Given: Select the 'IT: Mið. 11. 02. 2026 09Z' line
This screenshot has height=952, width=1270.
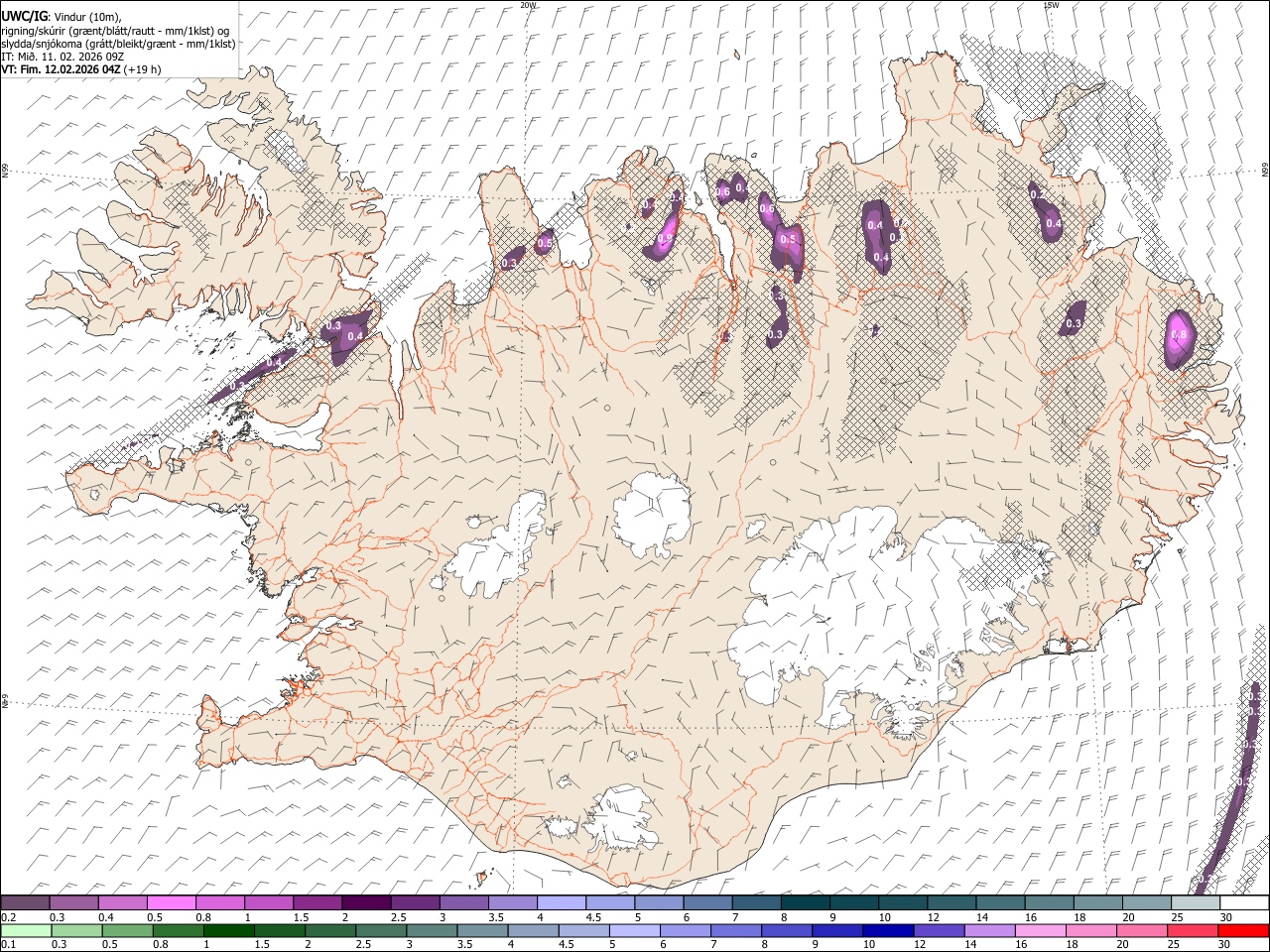Looking at the screenshot, I should [63, 57].
